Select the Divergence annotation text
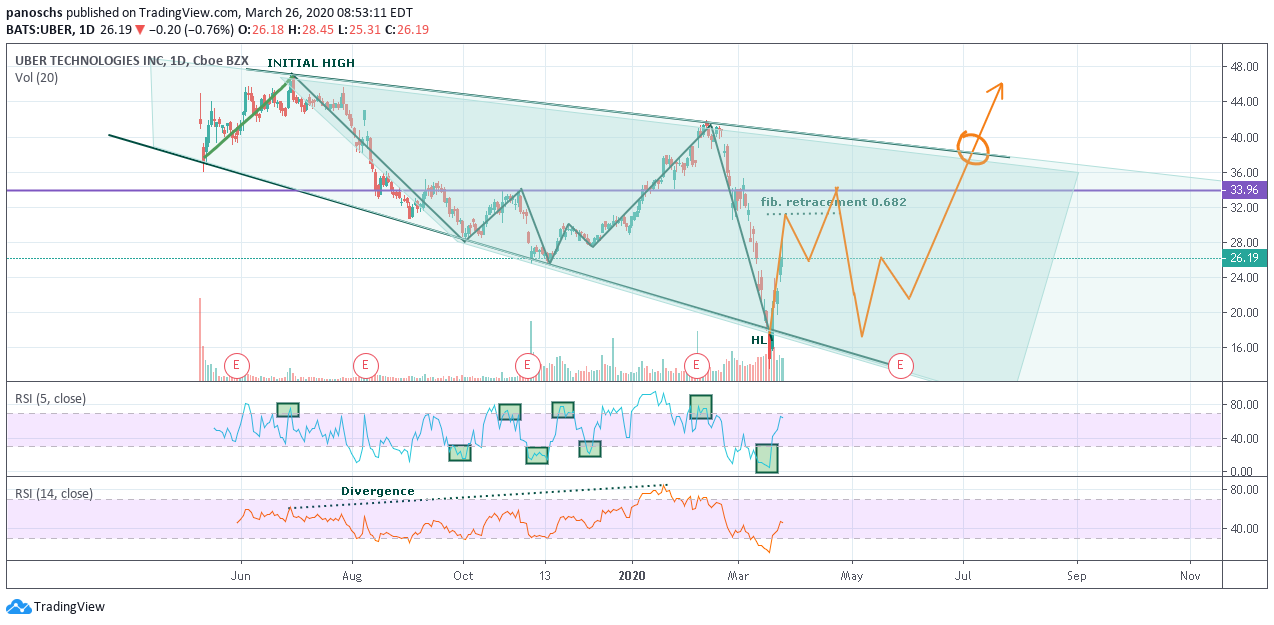The width and height of the screenshot is (1274, 625). click(377, 492)
